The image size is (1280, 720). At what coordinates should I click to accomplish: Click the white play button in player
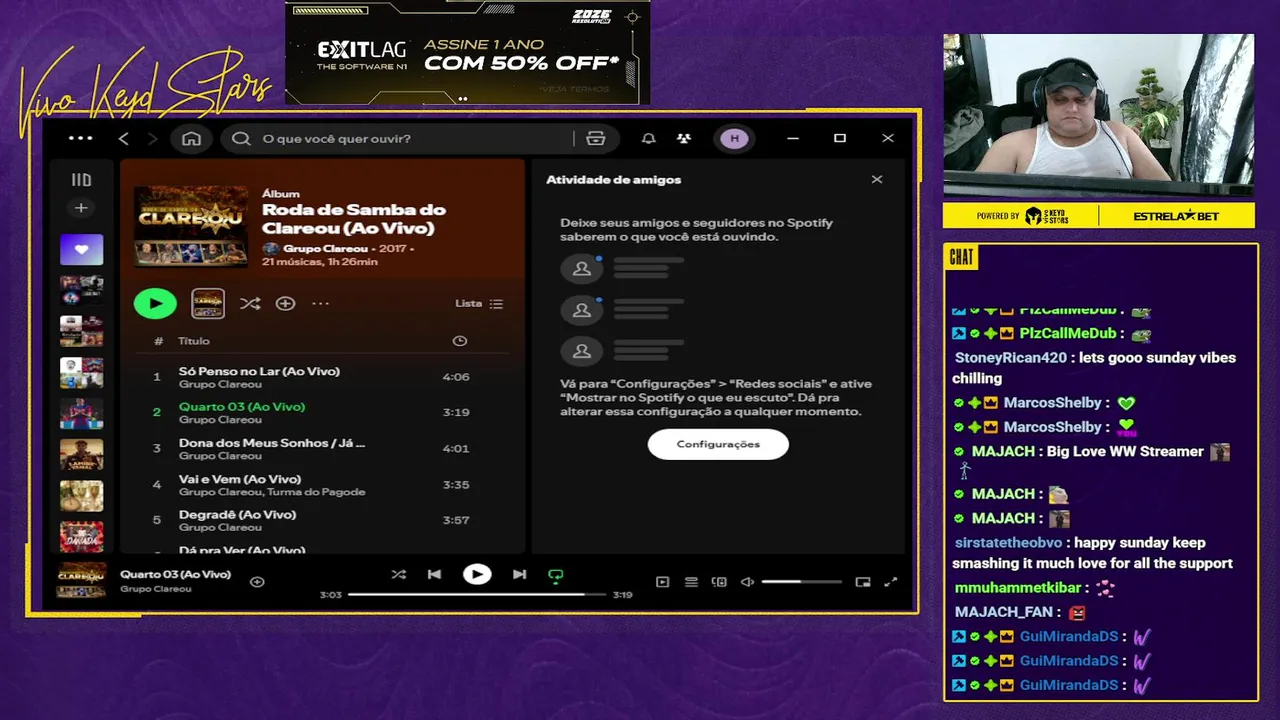click(477, 574)
